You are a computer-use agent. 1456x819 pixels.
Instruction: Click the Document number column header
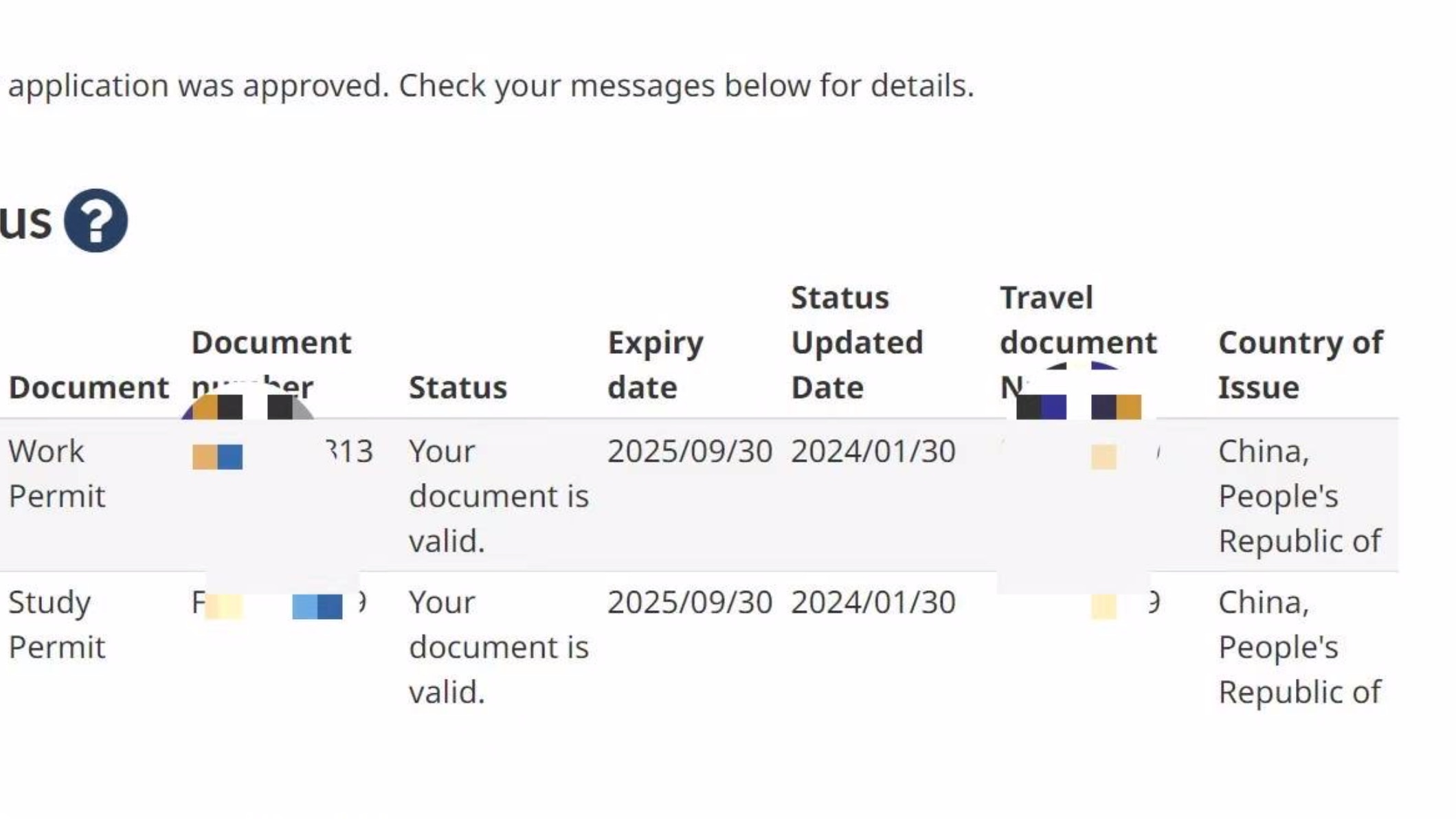point(271,365)
